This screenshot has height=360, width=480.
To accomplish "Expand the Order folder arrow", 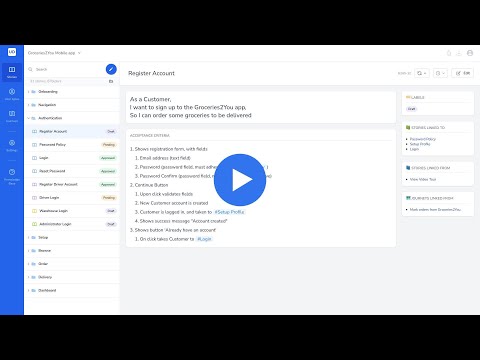I will [28, 264].
